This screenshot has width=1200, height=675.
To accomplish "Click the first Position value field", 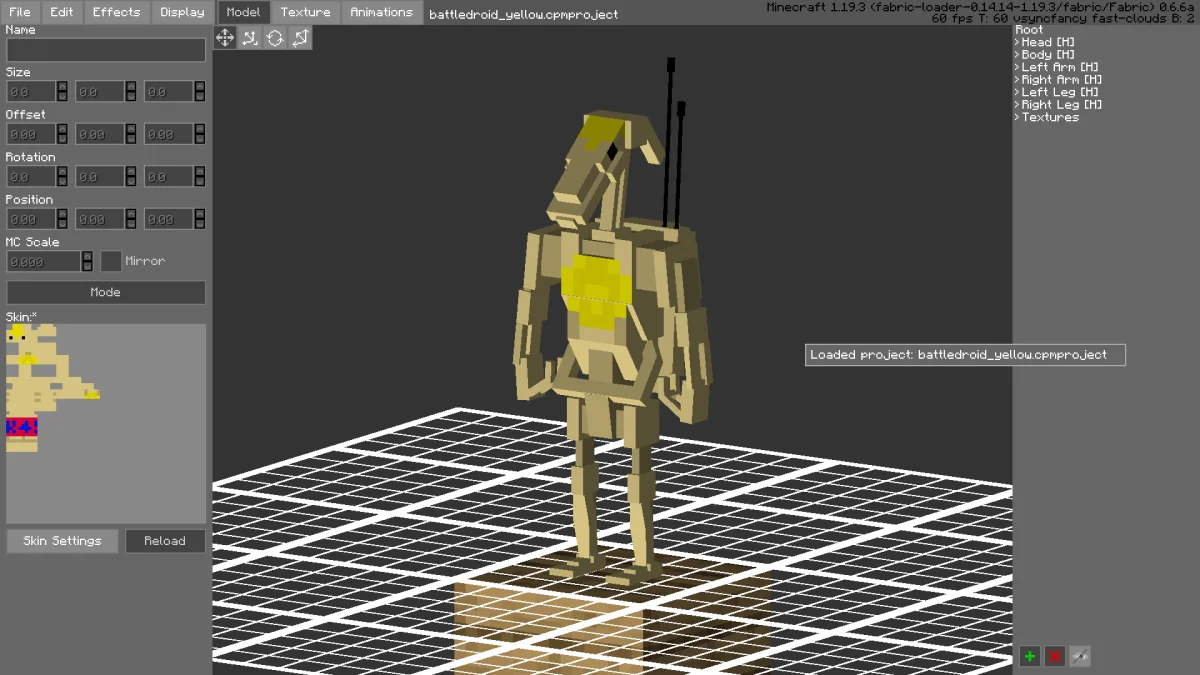I will [31, 219].
